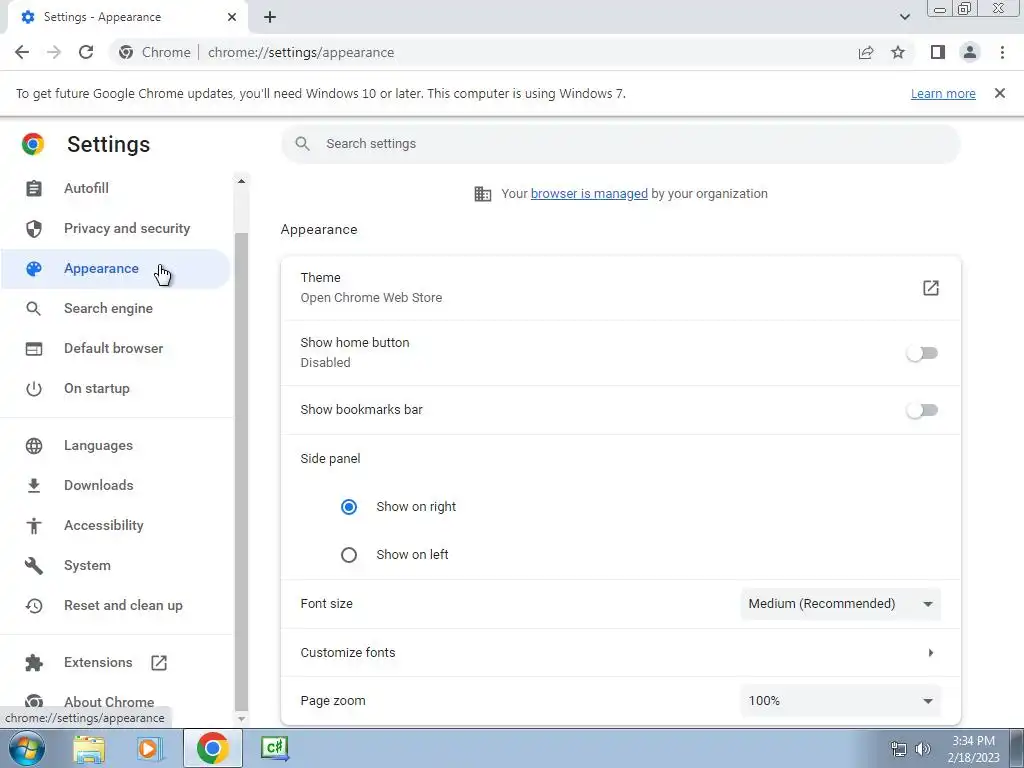Open a new tab with the plus button
The image size is (1024, 768).
coord(270,17)
